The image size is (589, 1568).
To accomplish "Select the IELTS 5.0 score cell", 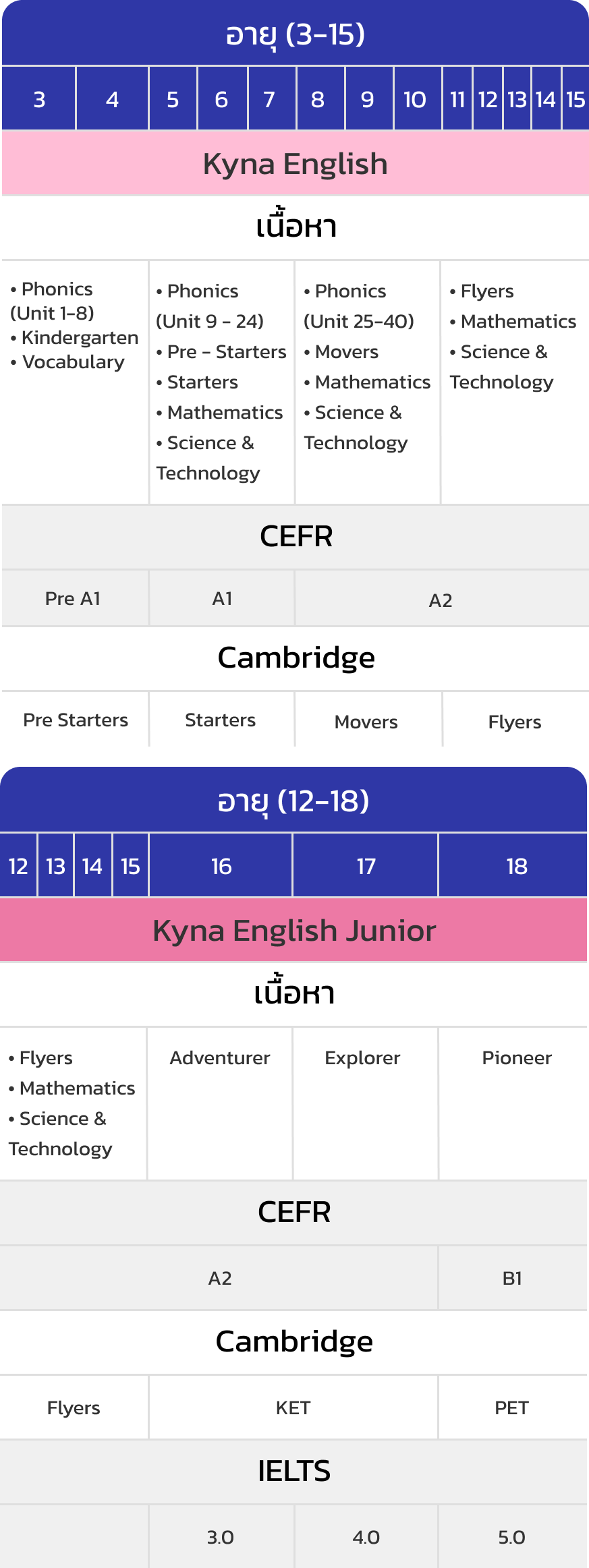I will tap(513, 1537).
